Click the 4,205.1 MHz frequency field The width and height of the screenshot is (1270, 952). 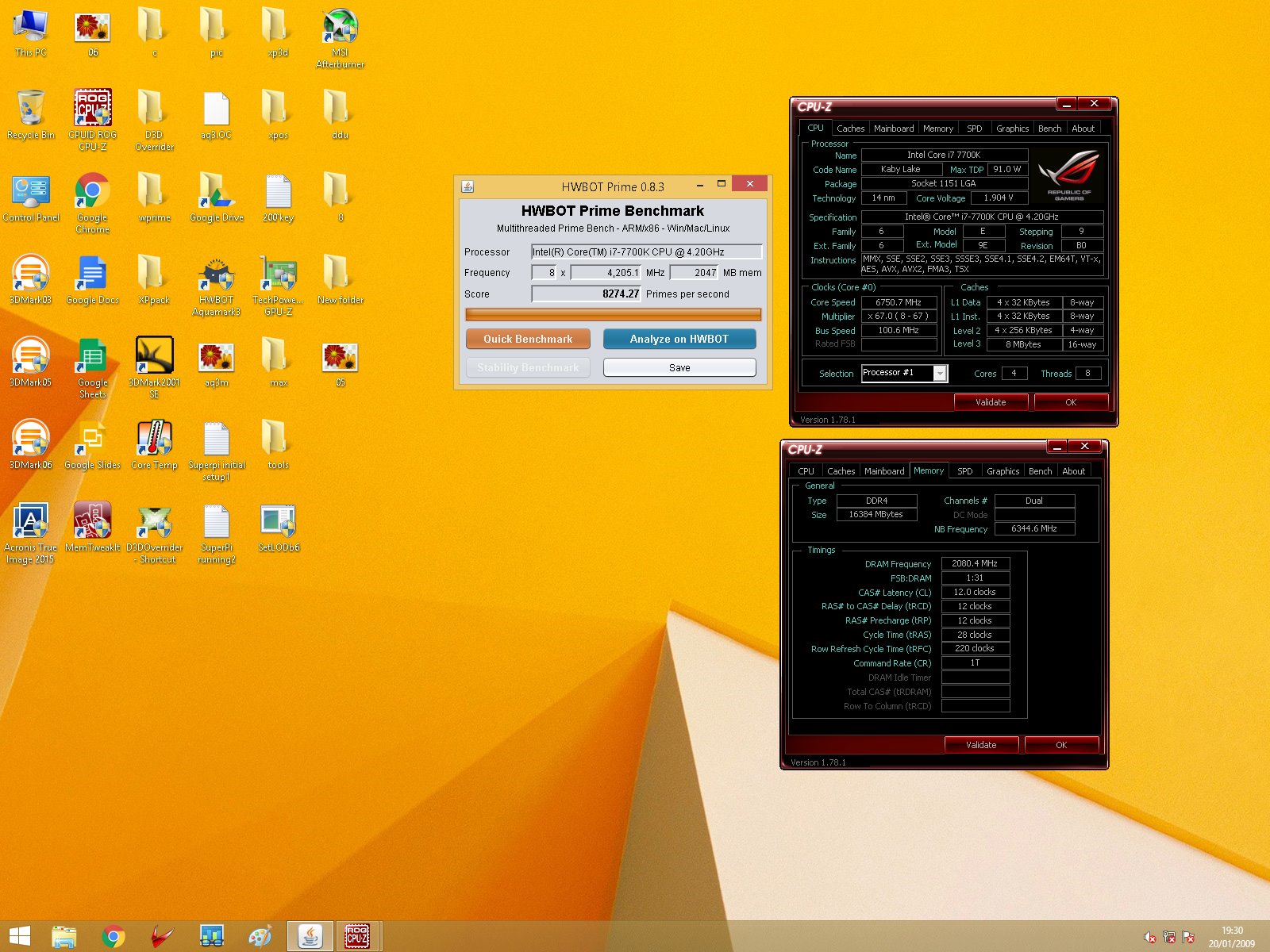[606, 272]
